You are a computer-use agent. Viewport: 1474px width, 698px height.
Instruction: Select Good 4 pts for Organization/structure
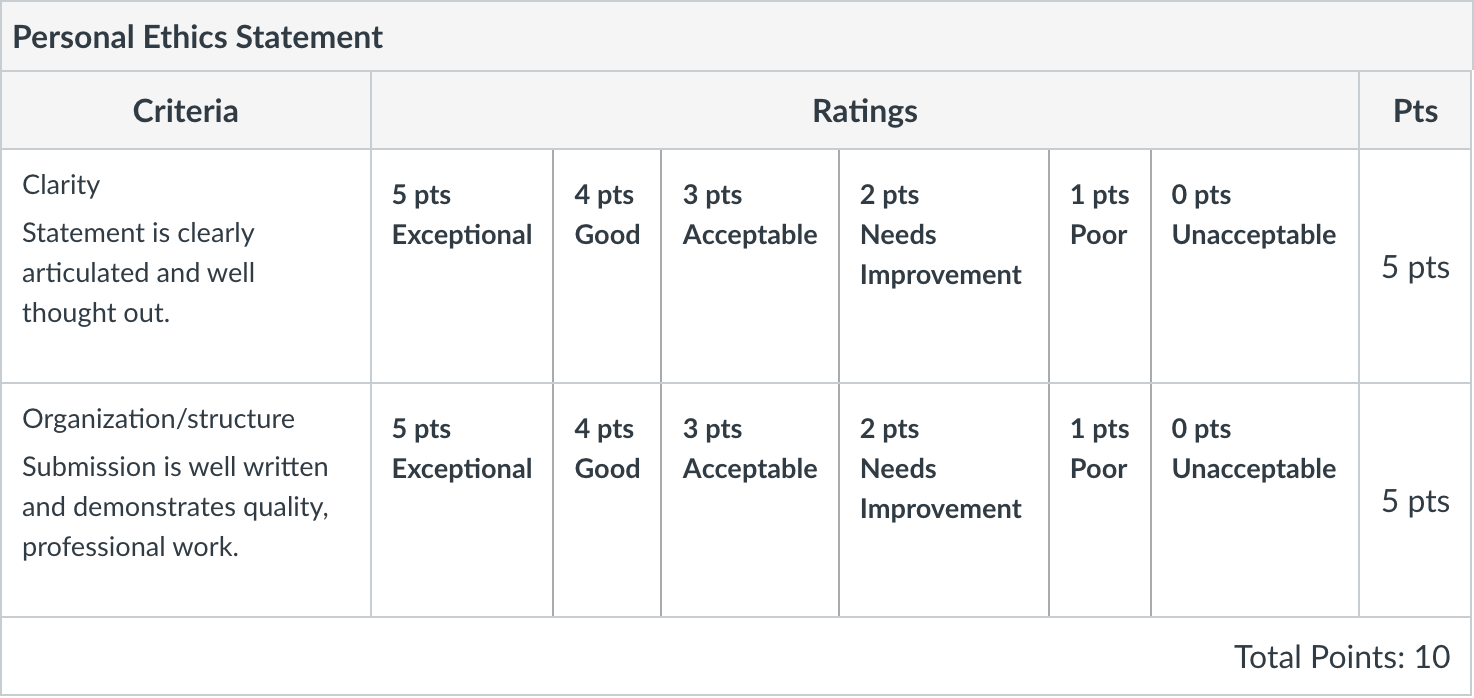(x=607, y=500)
